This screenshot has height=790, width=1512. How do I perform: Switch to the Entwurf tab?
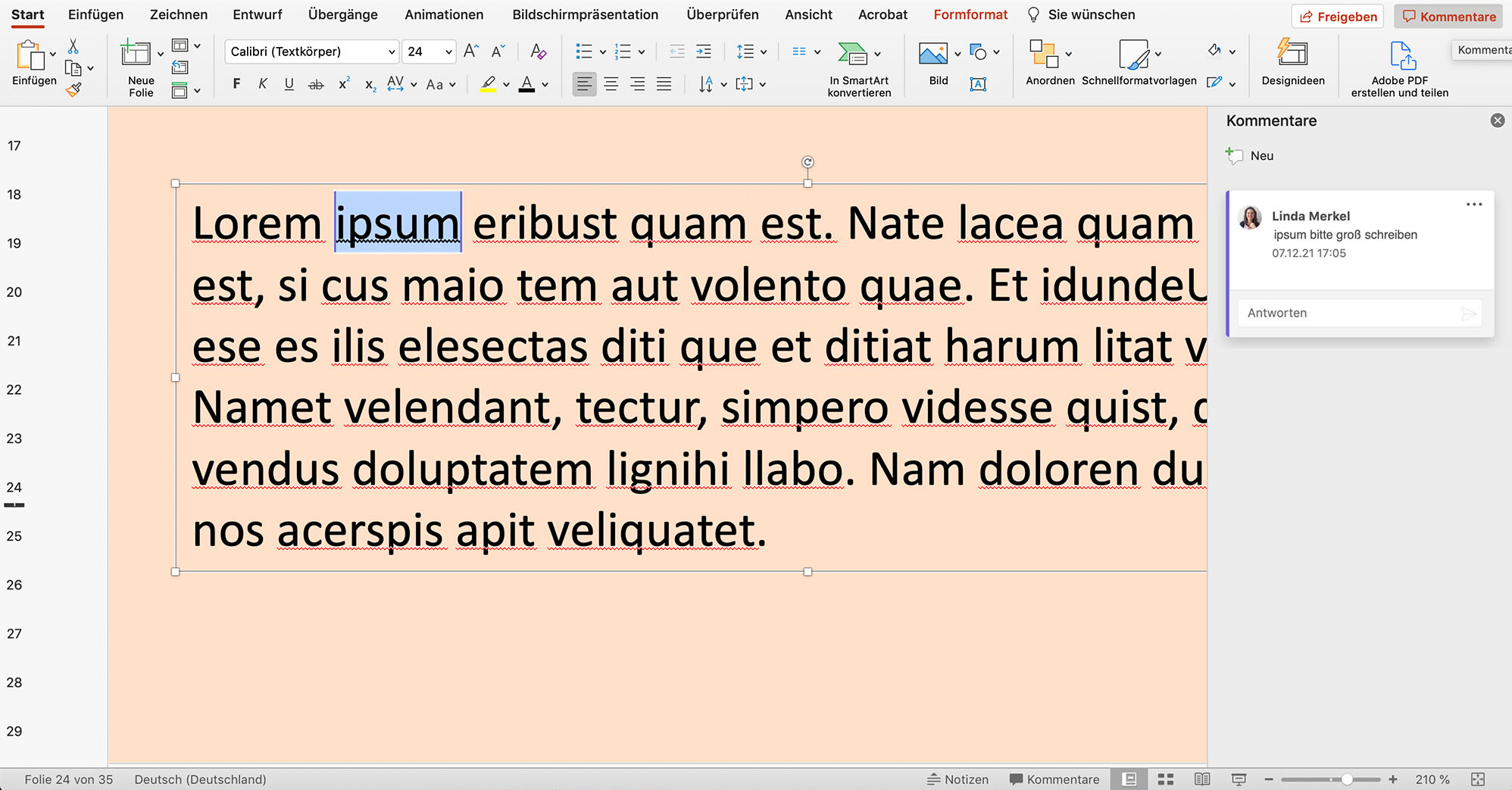pyautogui.click(x=258, y=14)
